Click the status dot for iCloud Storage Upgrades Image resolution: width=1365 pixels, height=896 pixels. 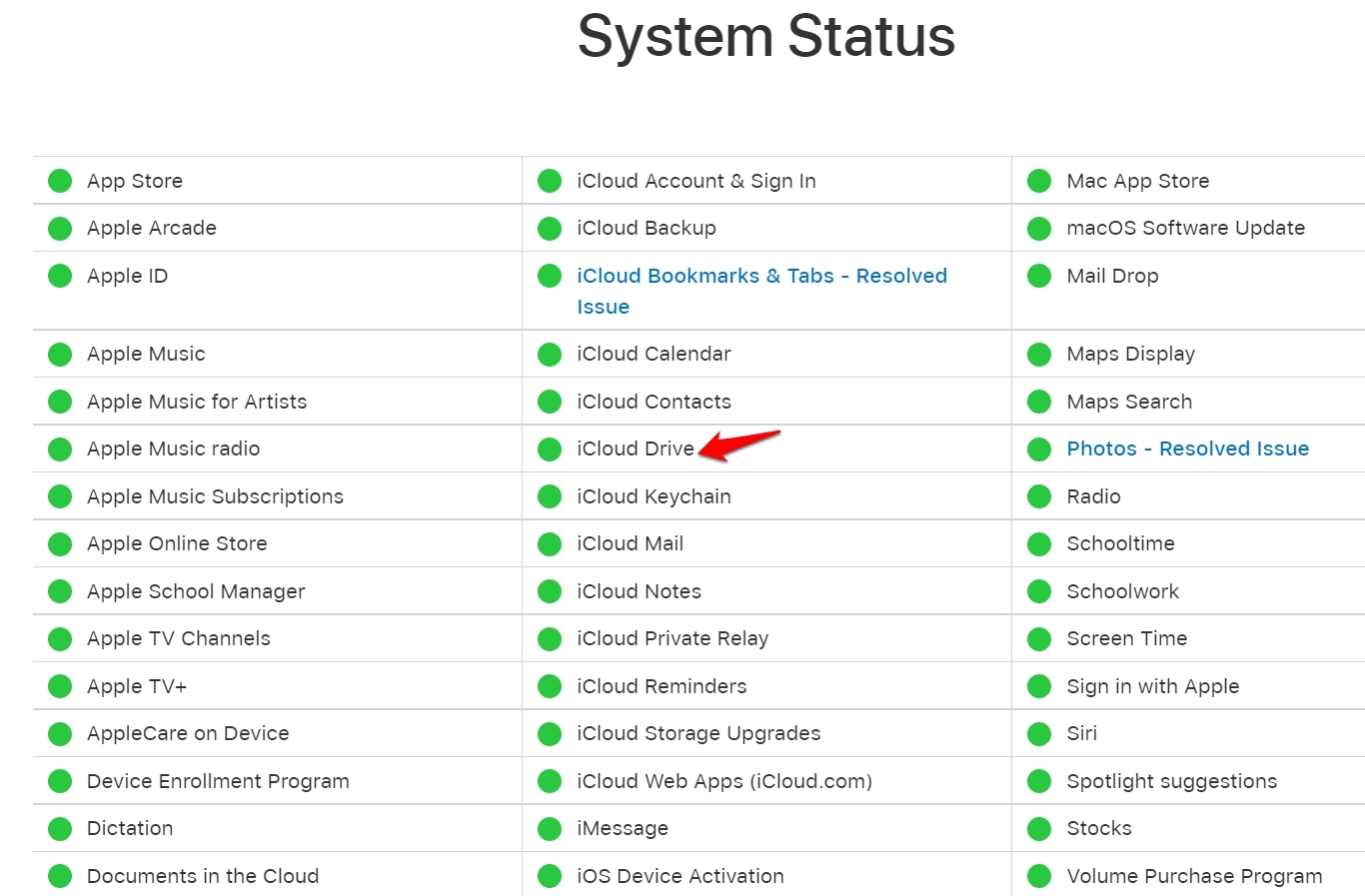[550, 733]
